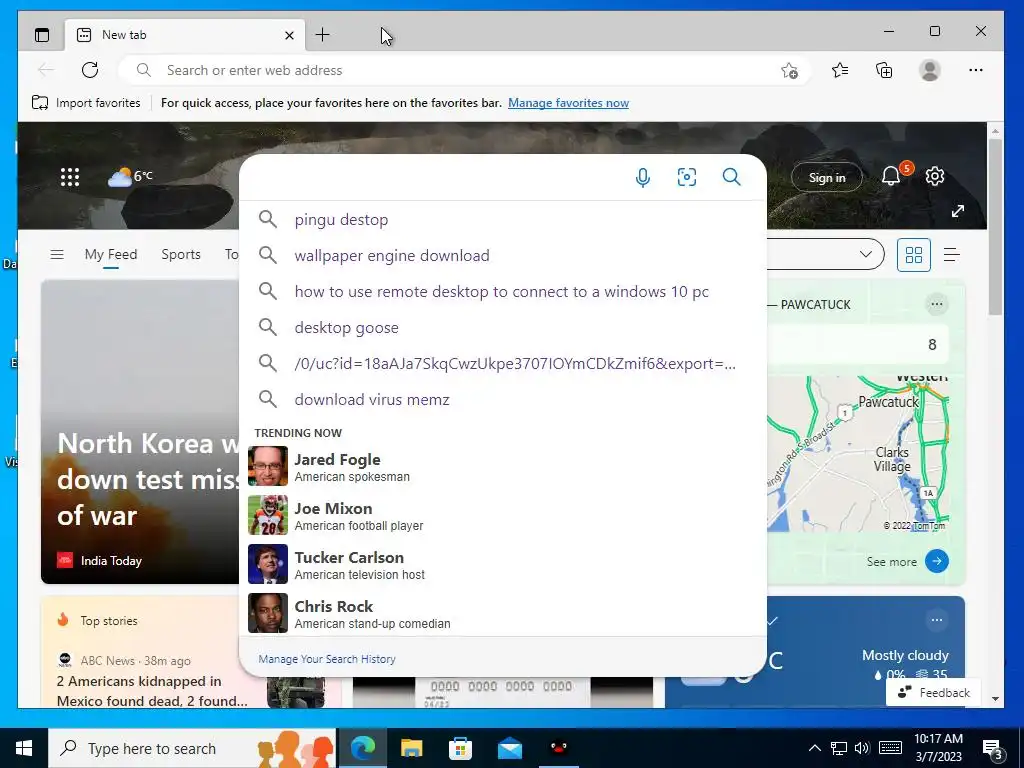
Task: Open trending result Tucker Carlson
Action: pos(503,564)
